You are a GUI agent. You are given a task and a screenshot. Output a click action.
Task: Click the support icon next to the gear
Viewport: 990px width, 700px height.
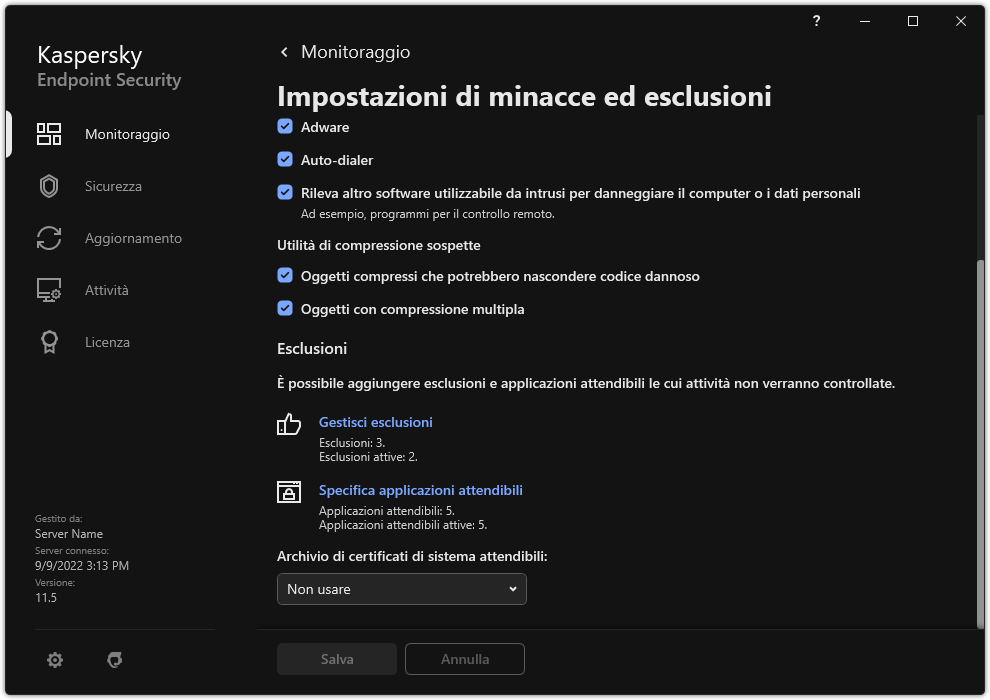pos(115,659)
